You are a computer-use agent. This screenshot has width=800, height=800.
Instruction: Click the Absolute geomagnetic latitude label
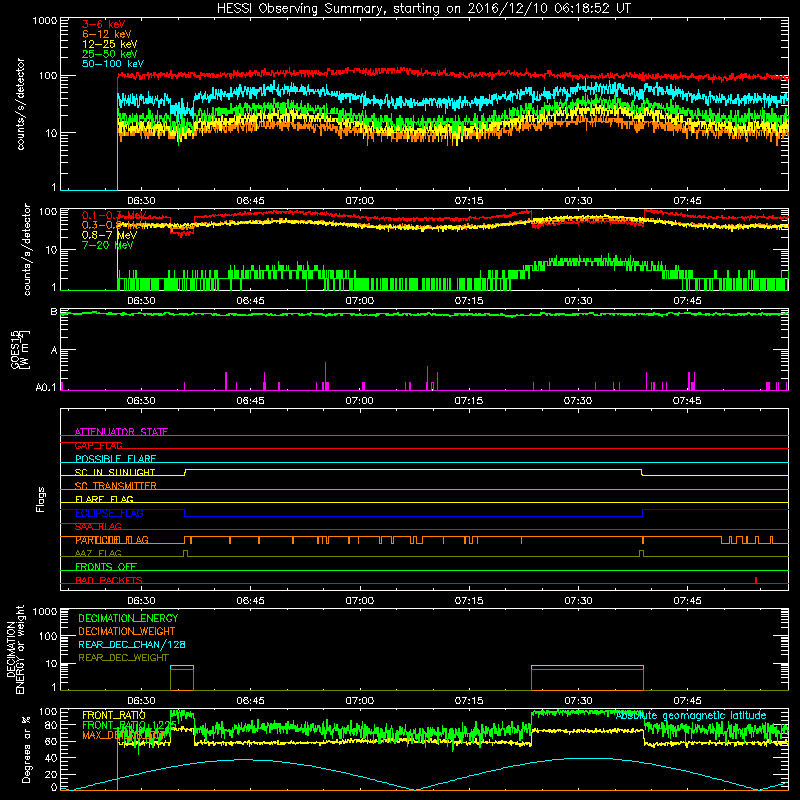[691, 716]
